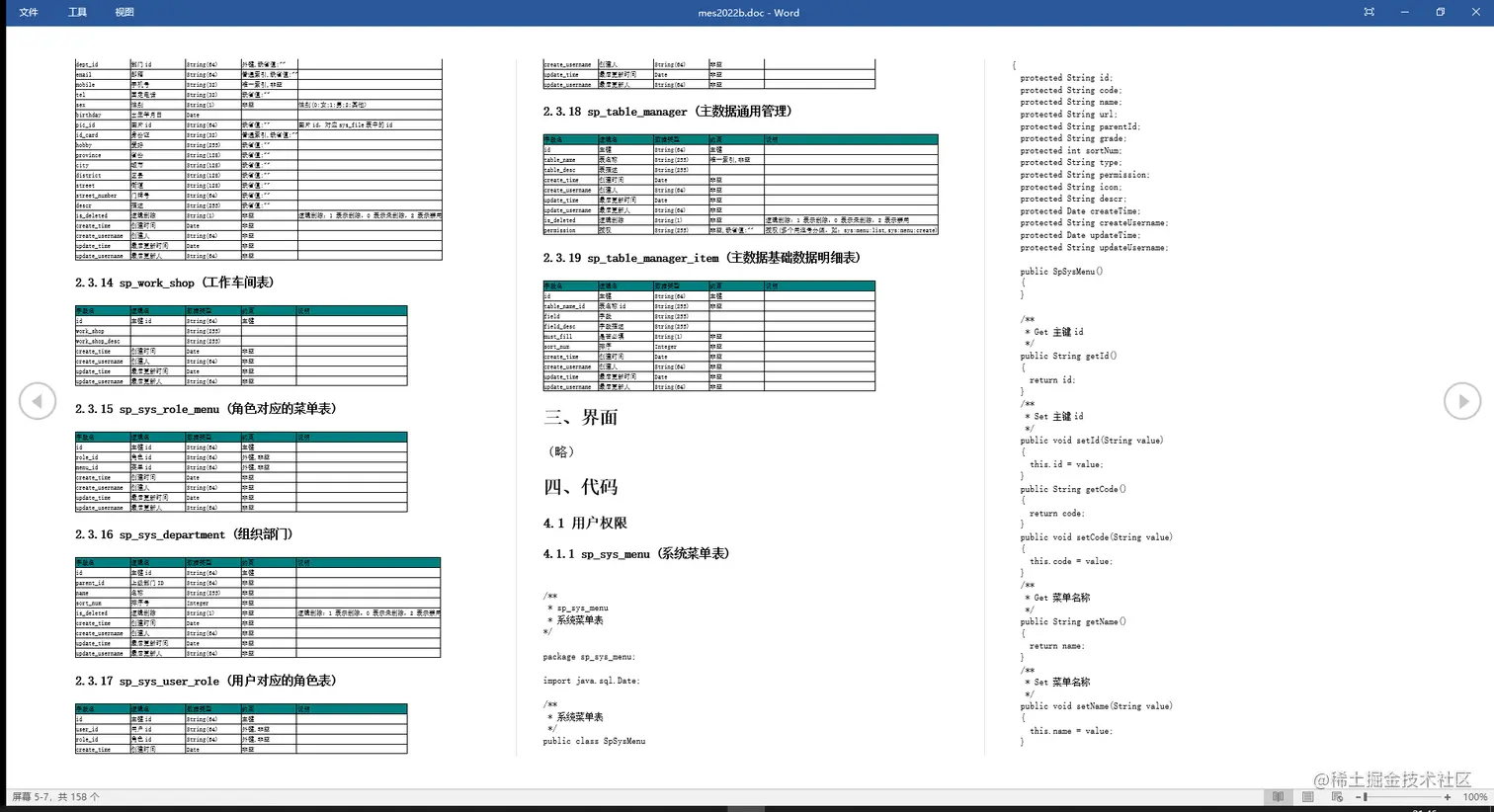Viewport: 1494px width, 812px height.
Task: Click heading 2.3.18 sp_table_manager
Action: click(x=668, y=112)
